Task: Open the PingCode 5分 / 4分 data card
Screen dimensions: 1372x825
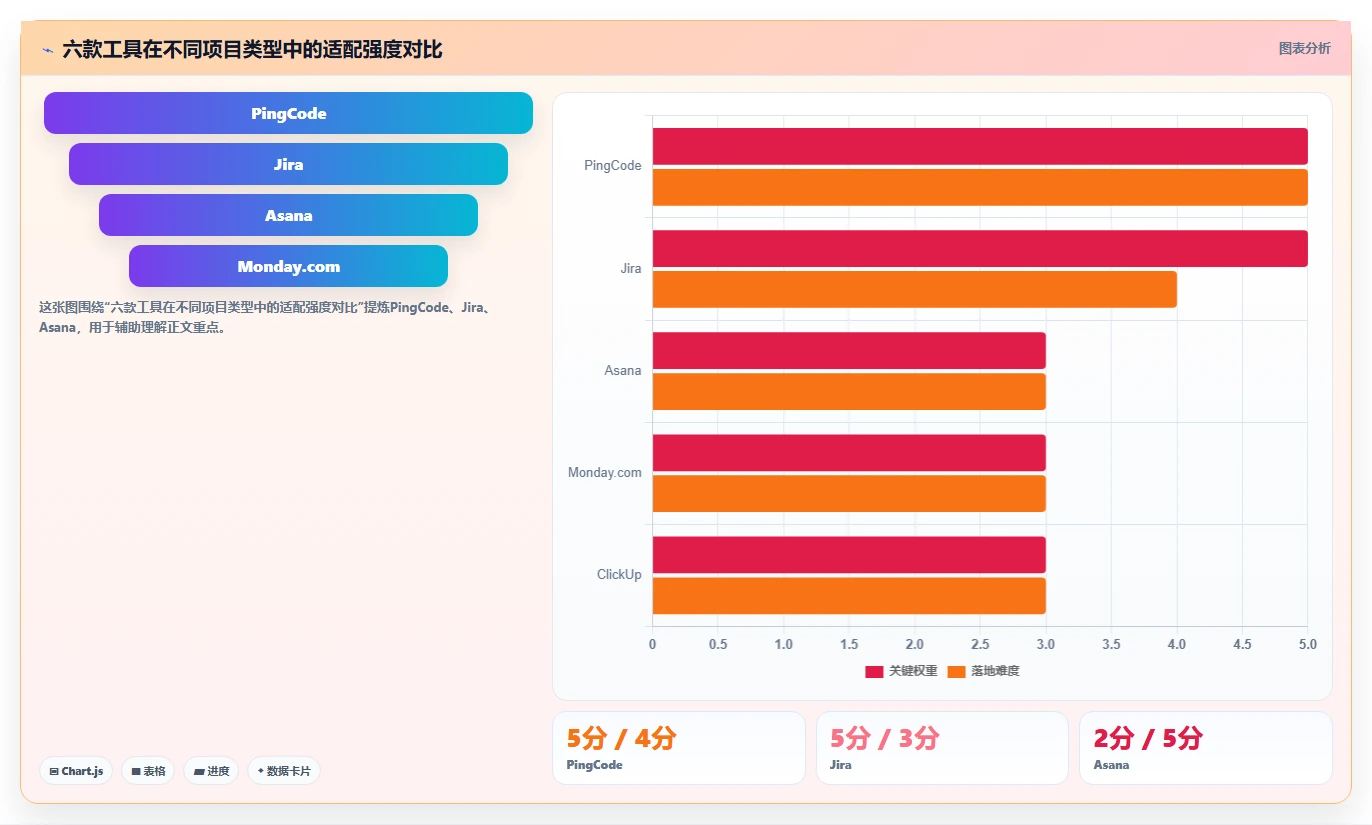Action: click(x=679, y=748)
